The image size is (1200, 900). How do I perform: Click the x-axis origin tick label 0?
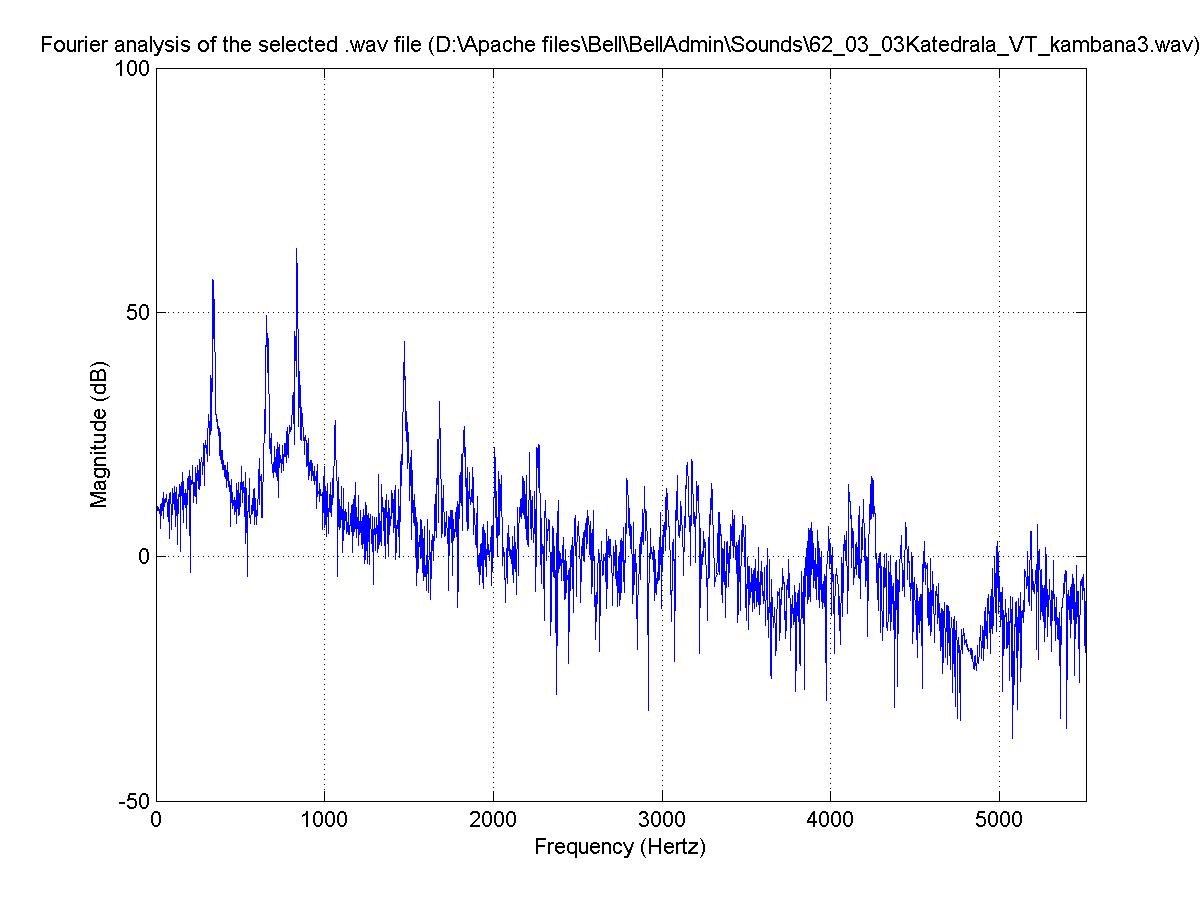point(156,818)
